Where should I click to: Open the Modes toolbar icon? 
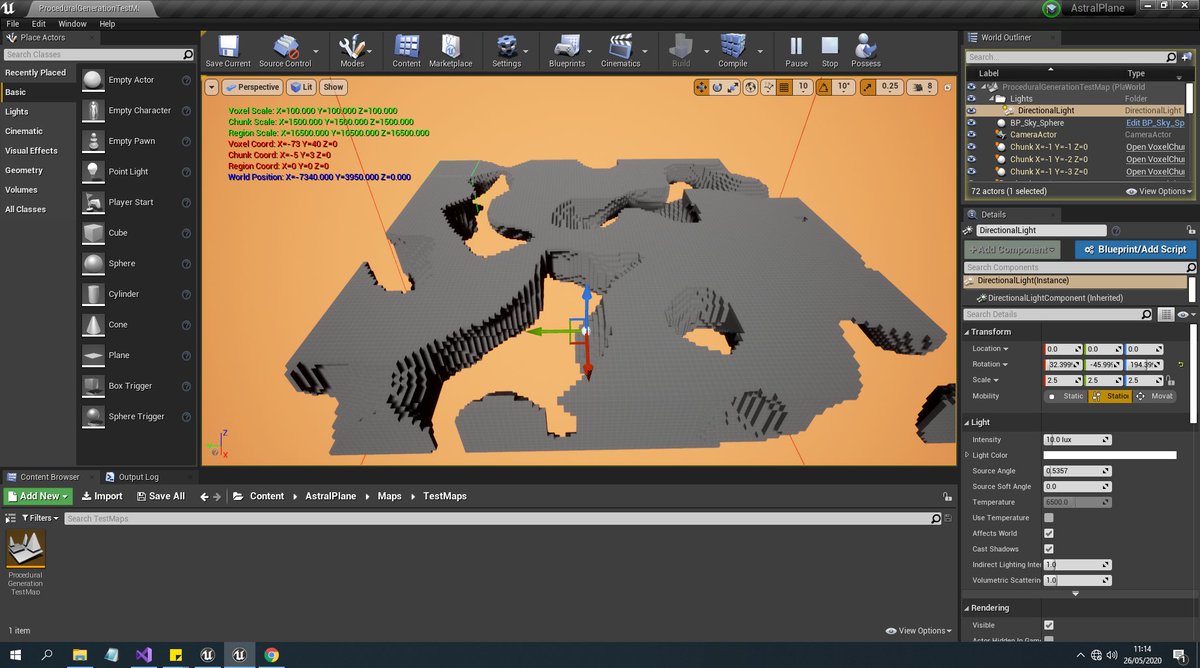tap(352, 52)
